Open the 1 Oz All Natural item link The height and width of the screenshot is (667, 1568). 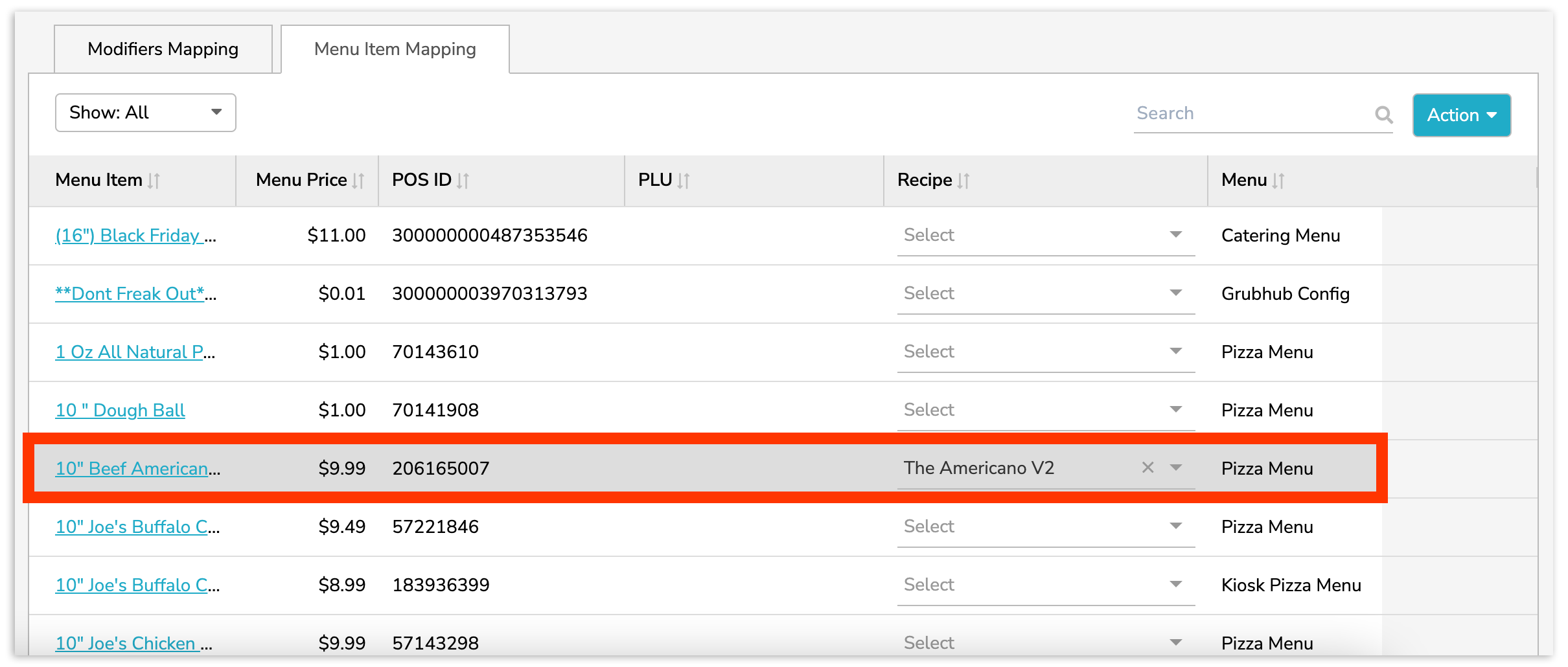(135, 352)
